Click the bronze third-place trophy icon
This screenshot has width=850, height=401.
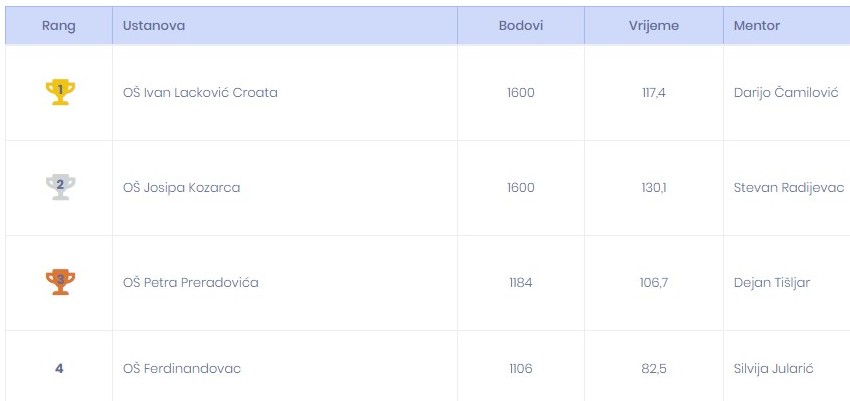pyautogui.click(x=60, y=282)
